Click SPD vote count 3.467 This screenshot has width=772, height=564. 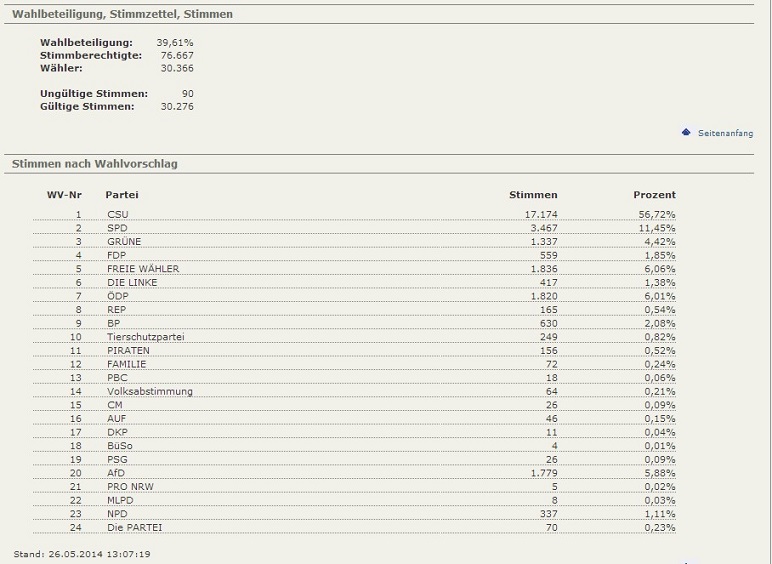(x=544, y=228)
